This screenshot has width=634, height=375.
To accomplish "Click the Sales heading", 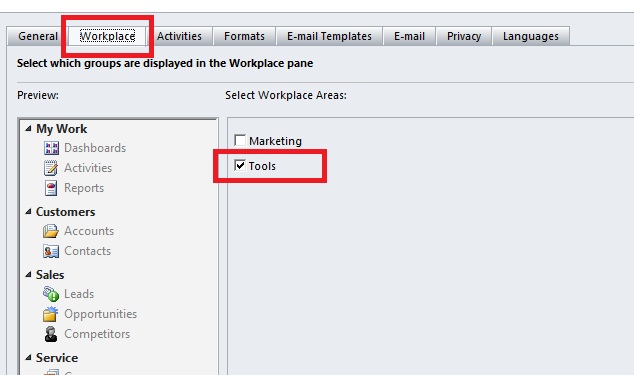I will click(x=50, y=275).
